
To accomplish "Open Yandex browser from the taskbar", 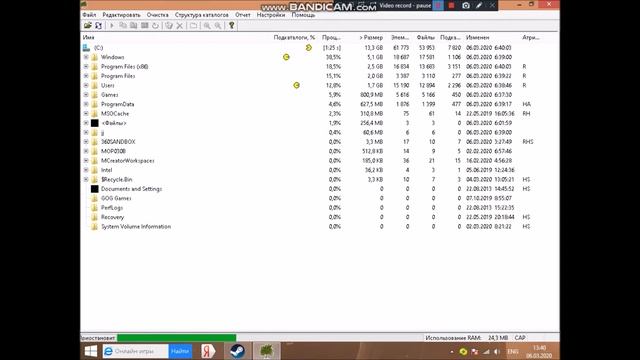I will tap(208, 351).
